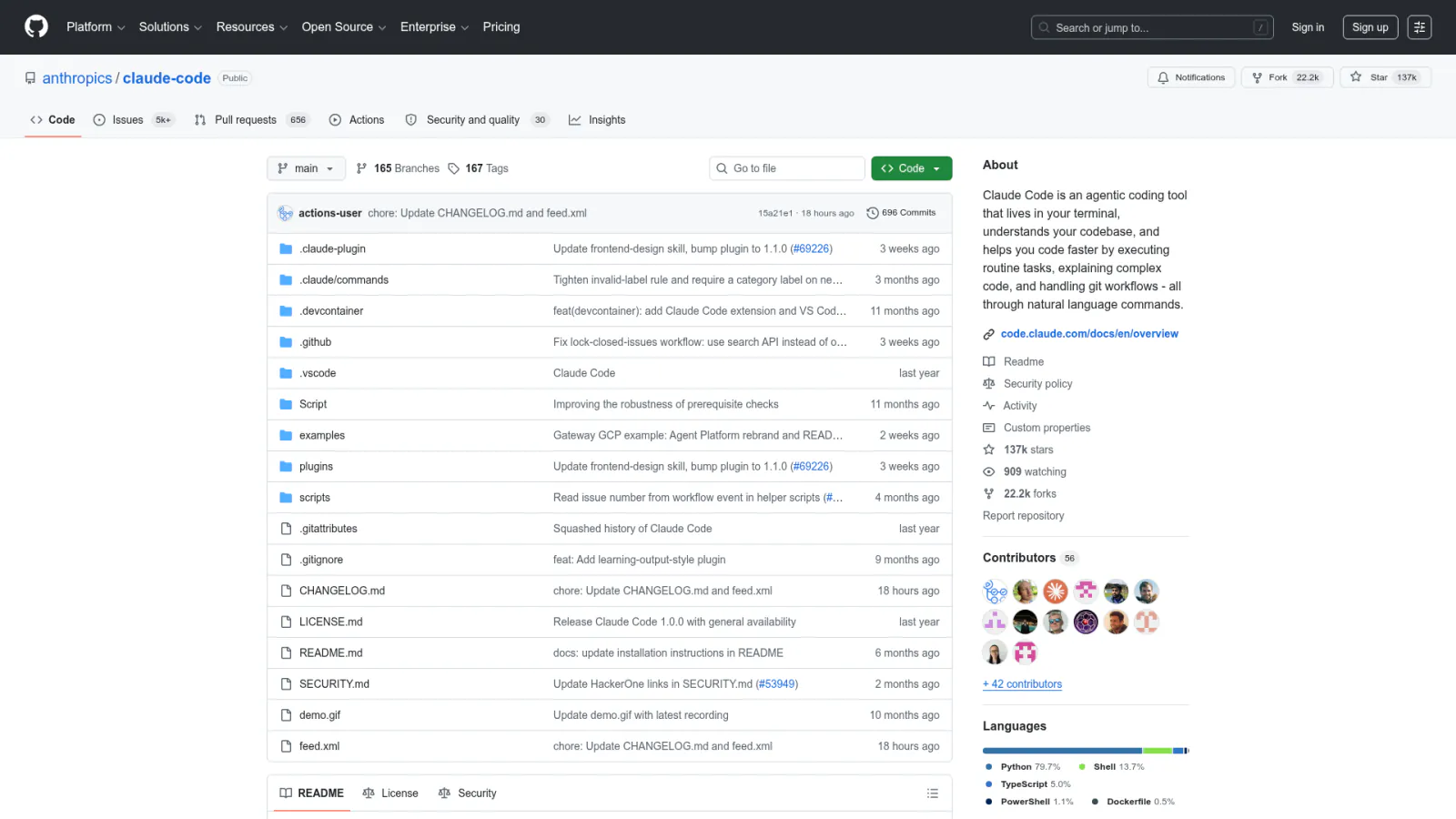Click the scripts folder icon
Image resolution: width=1456 pixels, height=819 pixels.
point(286,498)
